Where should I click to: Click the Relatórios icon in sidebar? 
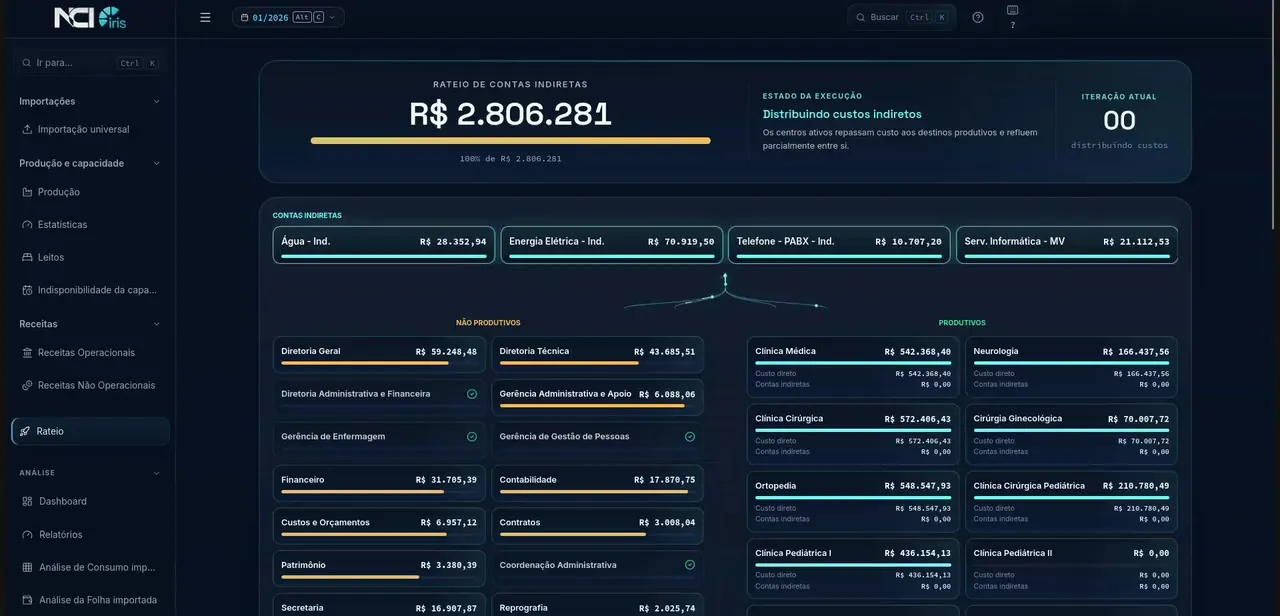point(27,535)
